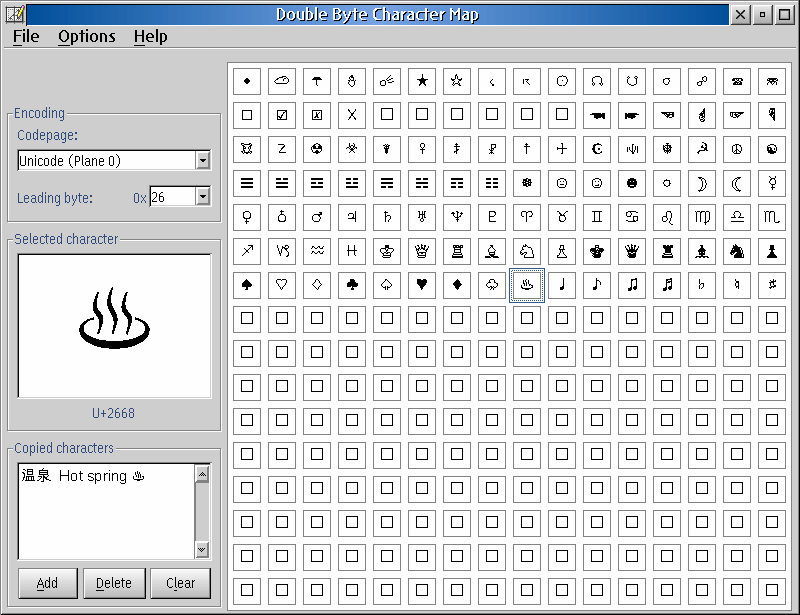This screenshot has height=615, width=800.
Task: Select the female sign character
Action: pos(247,217)
